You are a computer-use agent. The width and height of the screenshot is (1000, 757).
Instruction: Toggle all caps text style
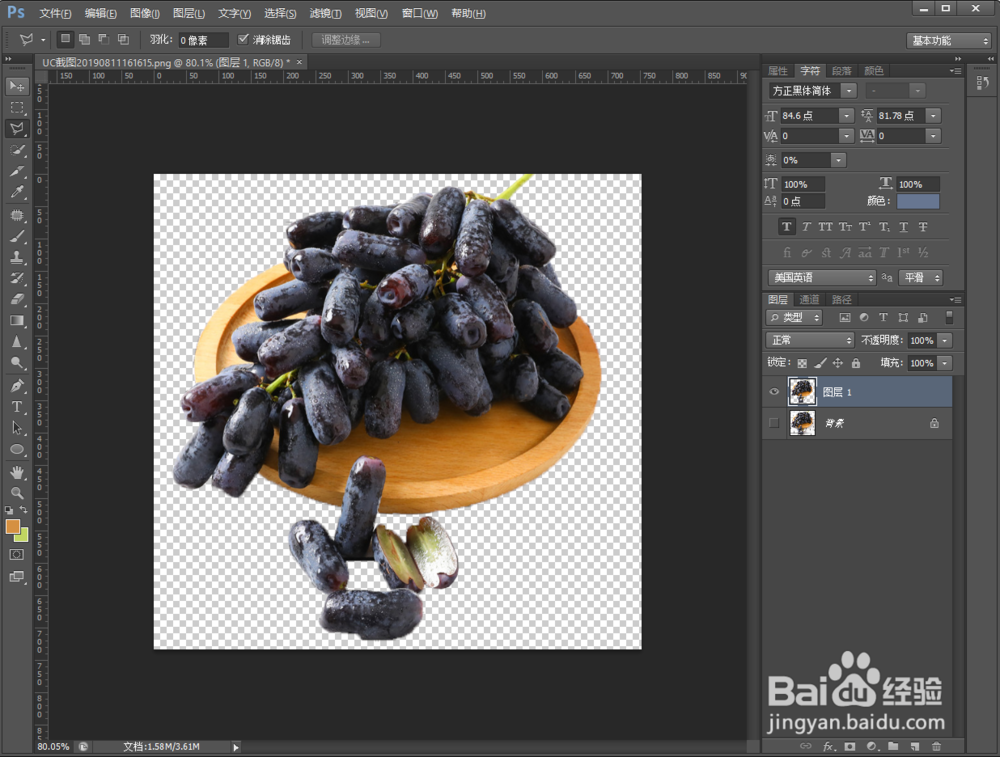pyautogui.click(x=825, y=226)
